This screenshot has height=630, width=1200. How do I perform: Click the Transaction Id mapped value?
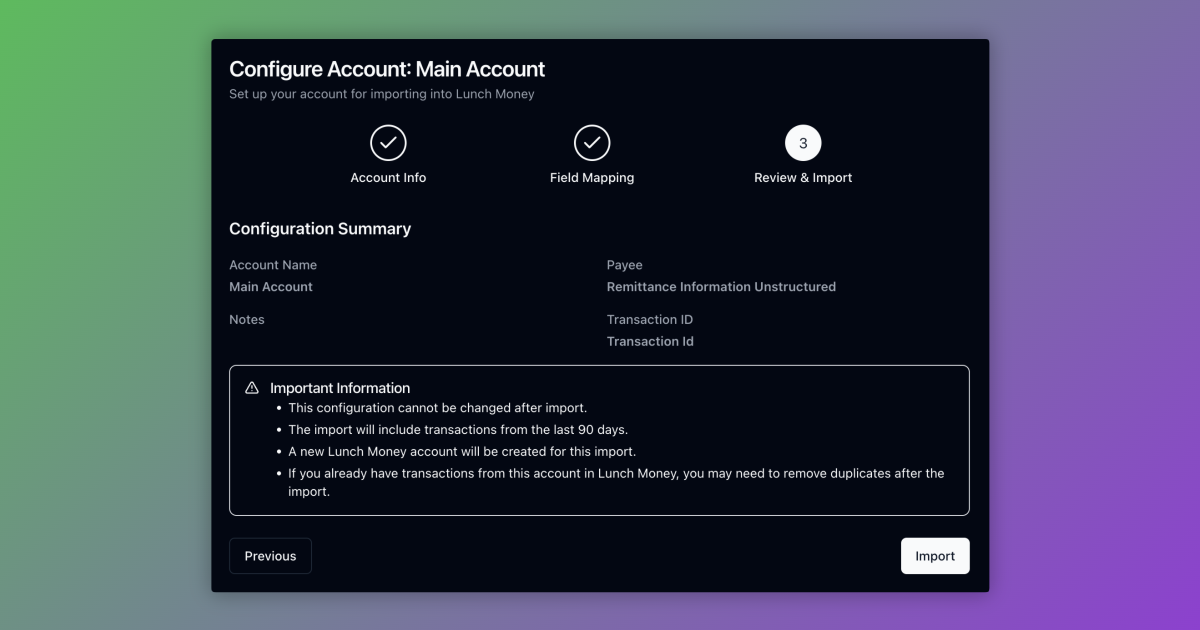[650, 342]
